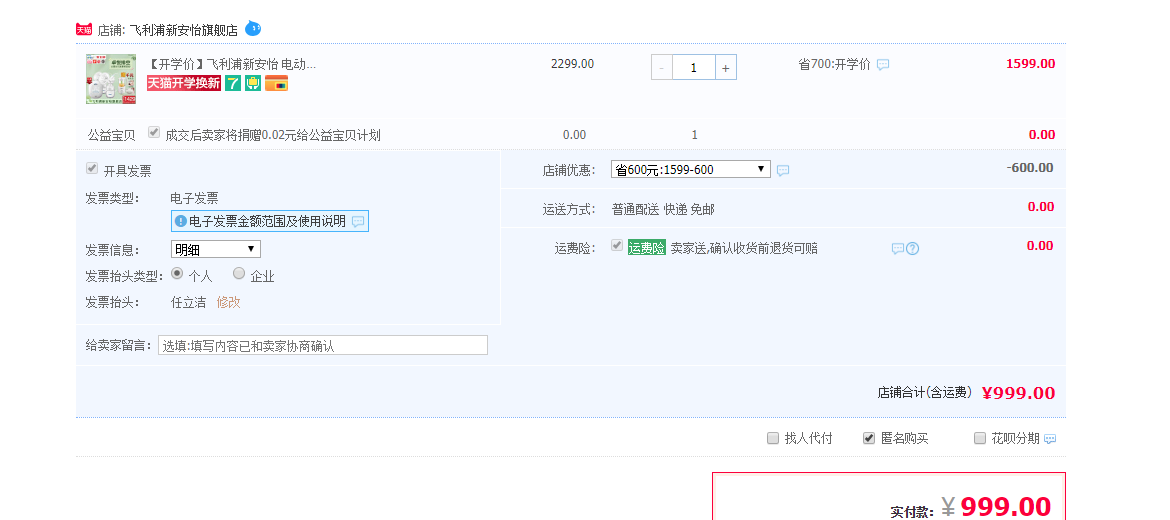Open the 飞利浦新安怡 电动 product title link
This screenshot has height=520, width=1170.
coord(233,64)
